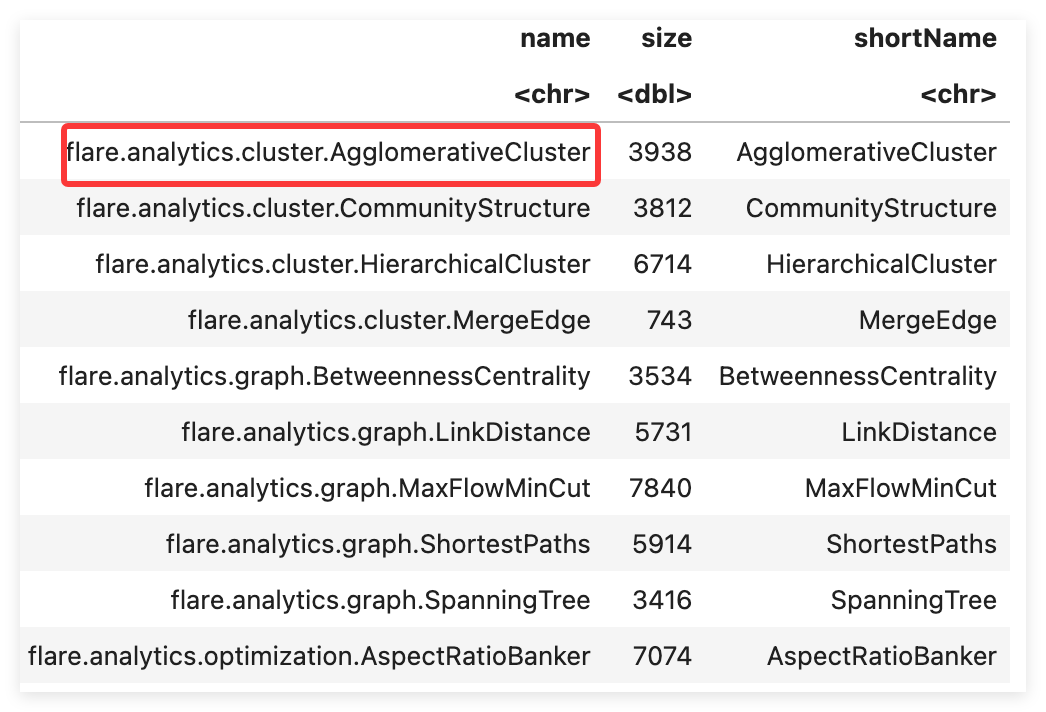Click the size value 743
The width and height of the screenshot is (1046, 712).
coord(669,320)
